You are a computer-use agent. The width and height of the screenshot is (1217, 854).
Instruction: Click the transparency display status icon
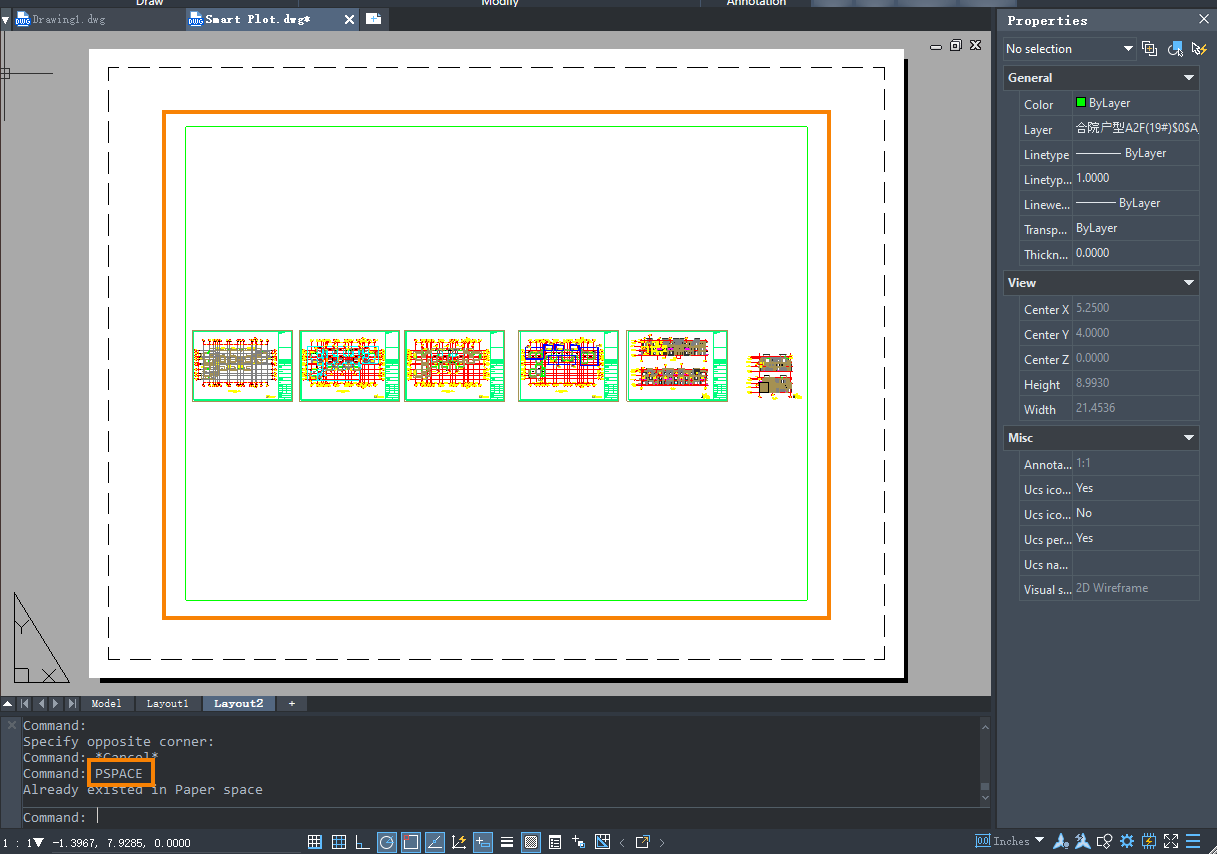click(531, 842)
